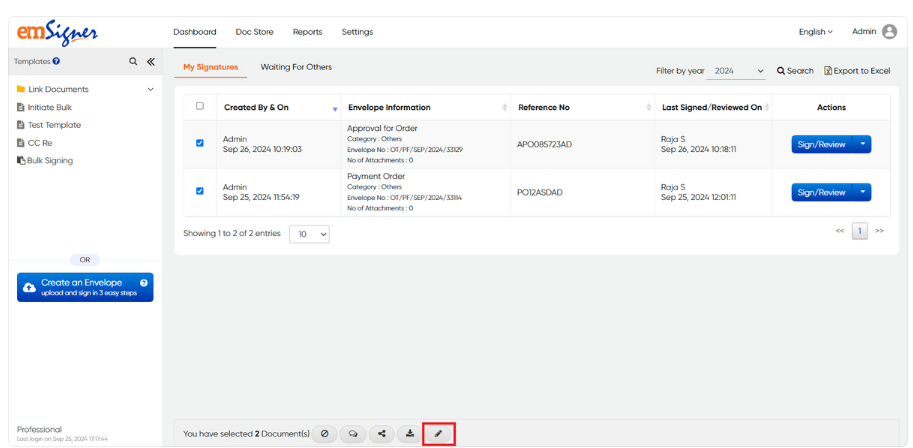Screen dimensions: 913x448
Task: Open Sign/Review dropdown arrow for APO085723AD
Action: [862, 144]
